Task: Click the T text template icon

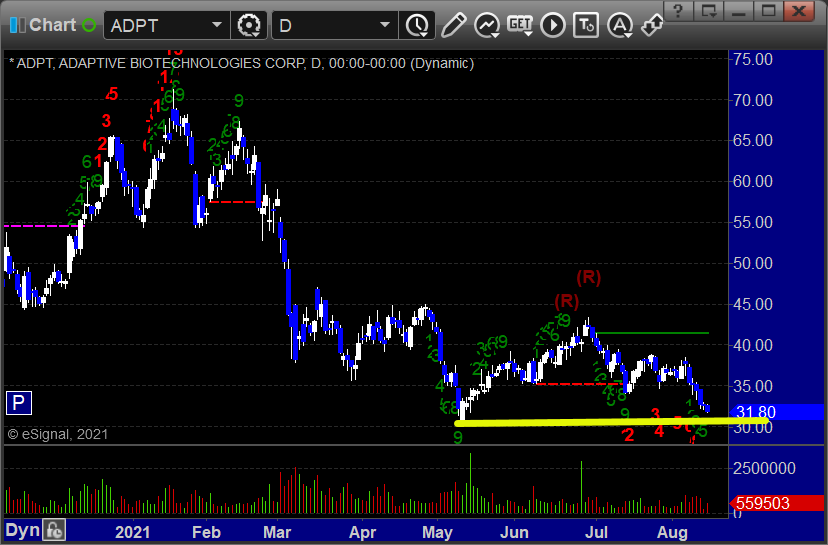Action: click(586, 25)
